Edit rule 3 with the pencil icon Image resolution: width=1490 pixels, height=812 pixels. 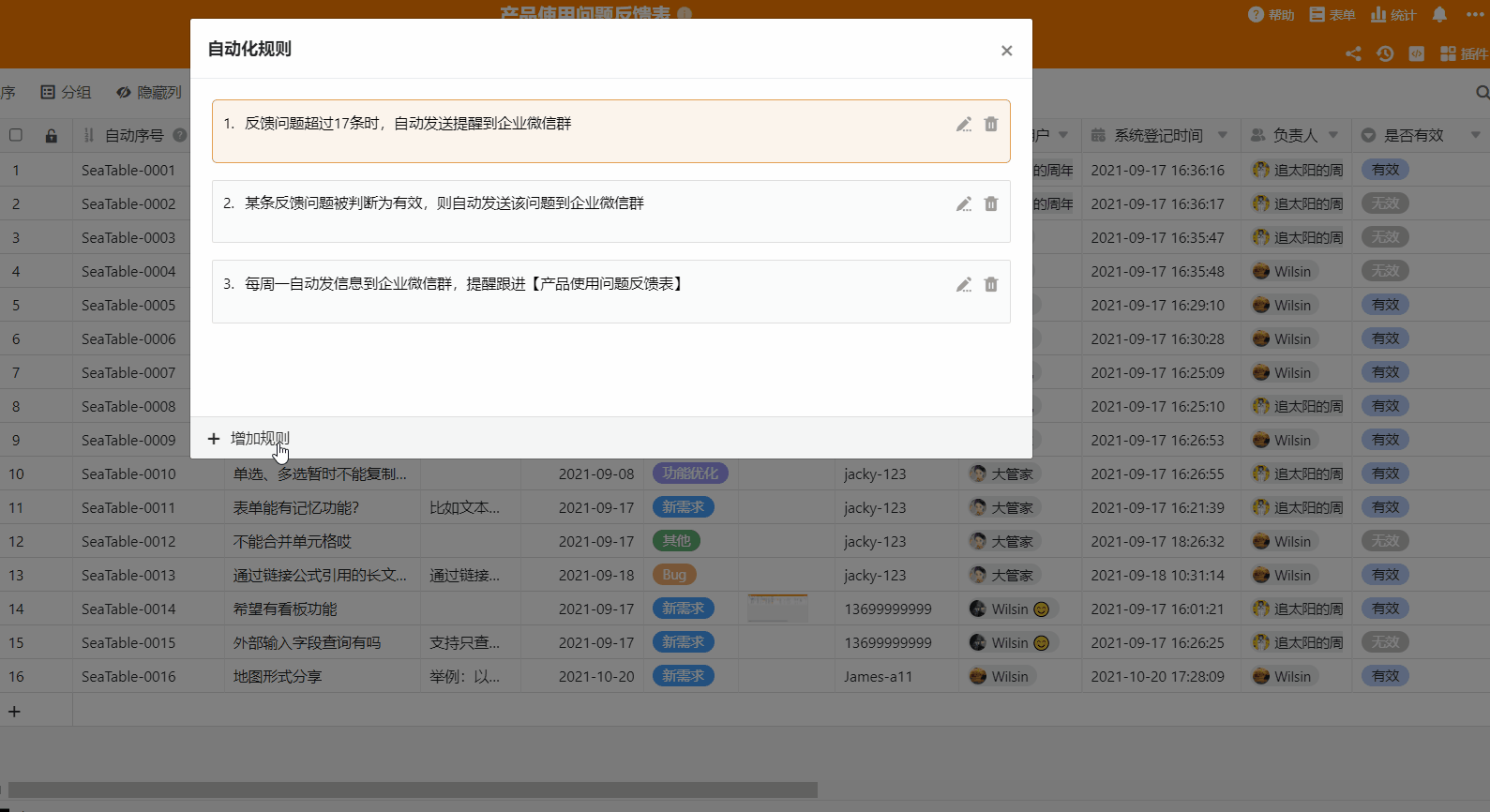pyautogui.click(x=963, y=284)
